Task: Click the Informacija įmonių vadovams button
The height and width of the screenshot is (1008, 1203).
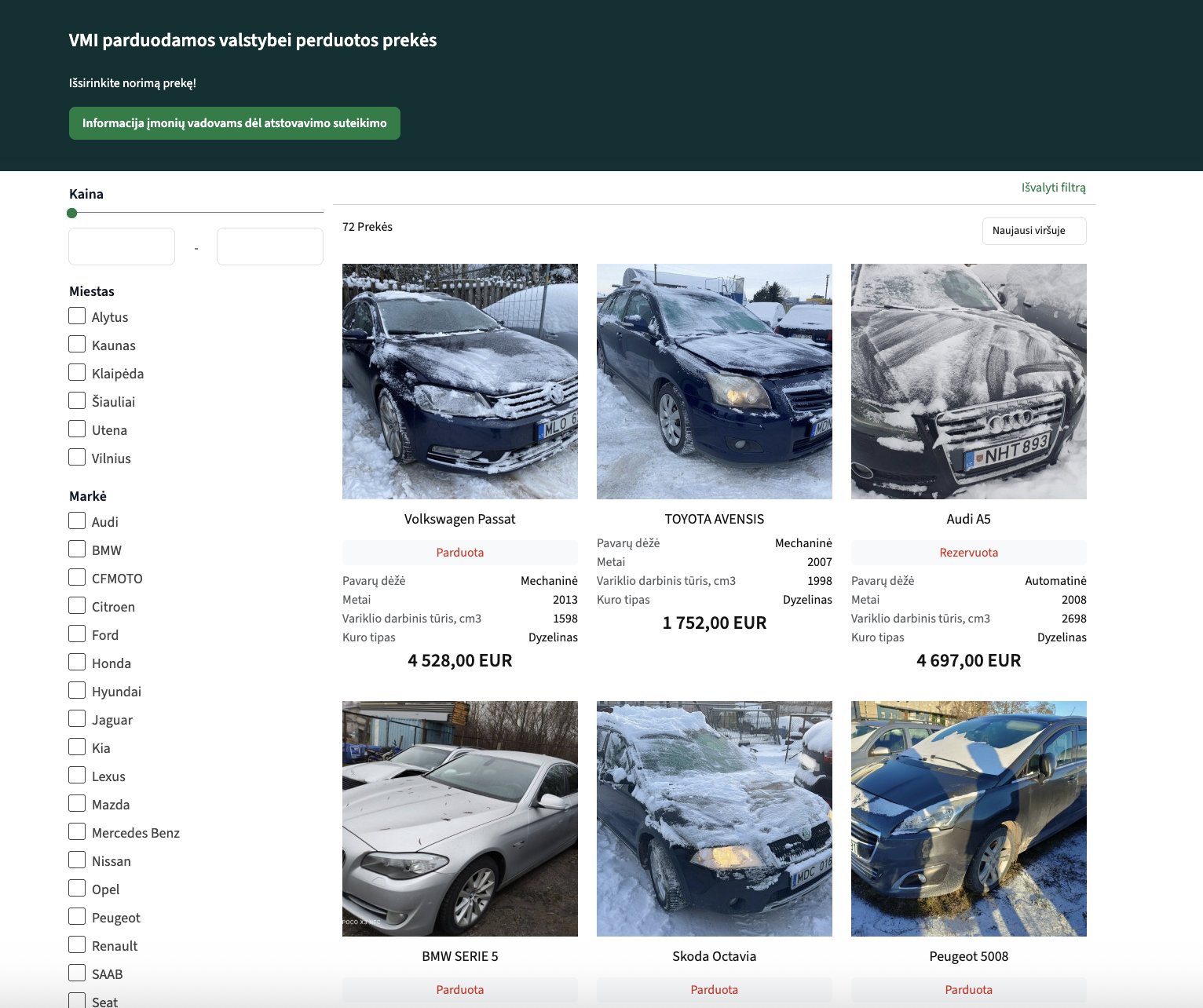Action: click(x=234, y=123)
